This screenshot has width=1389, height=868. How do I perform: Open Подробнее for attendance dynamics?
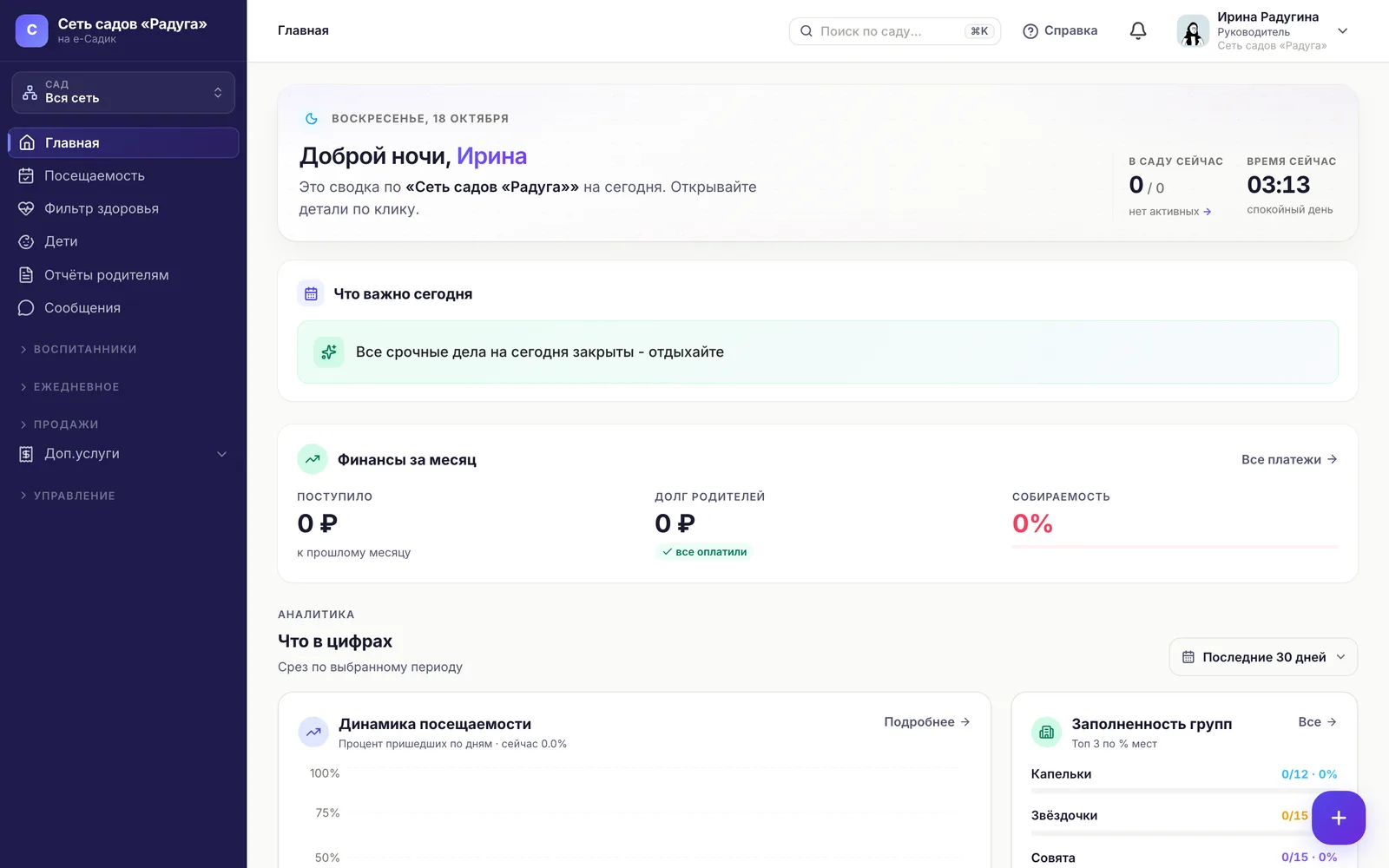[x=927, y=722]
